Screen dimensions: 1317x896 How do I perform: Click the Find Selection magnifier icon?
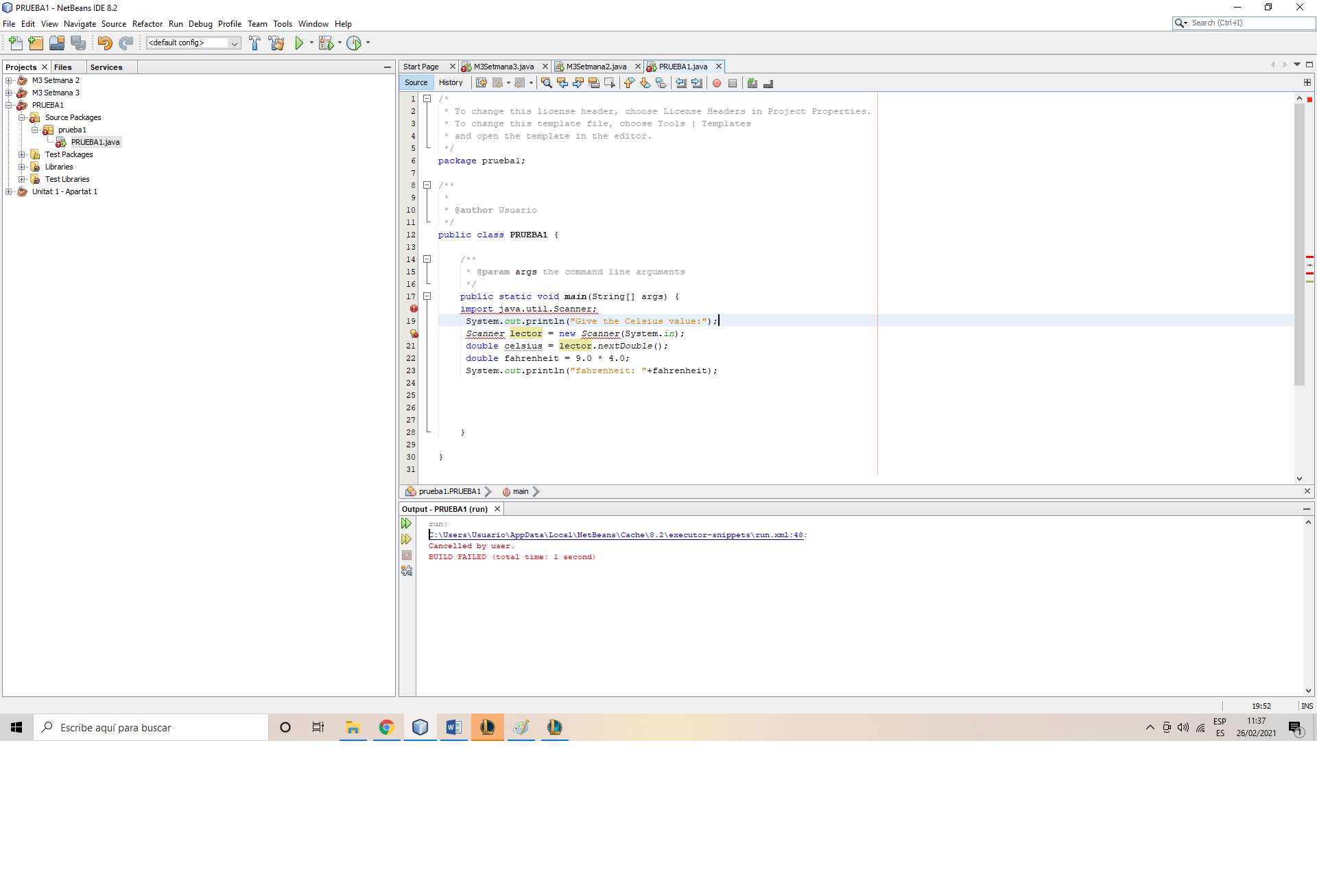click(x=546, y=83)
